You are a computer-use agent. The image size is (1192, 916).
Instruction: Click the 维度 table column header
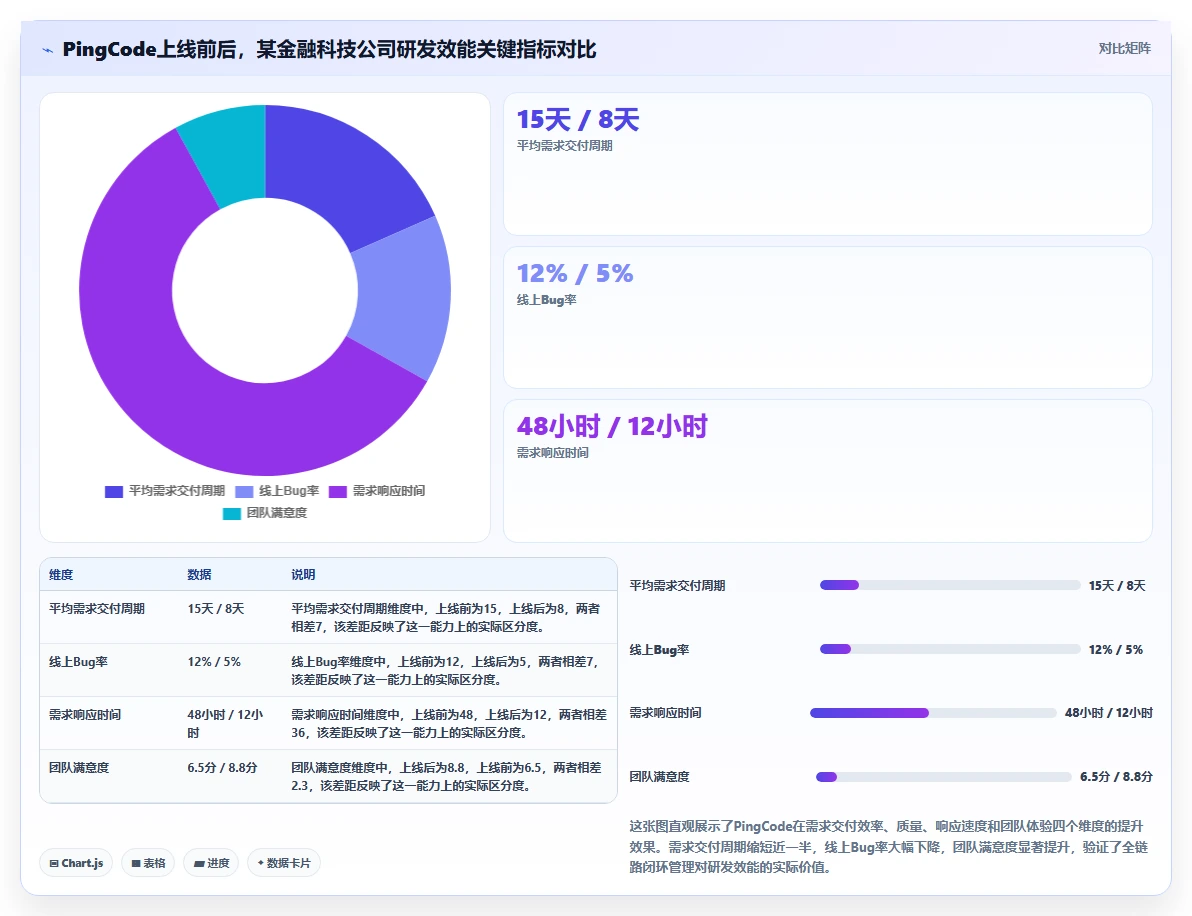point(61,575)
